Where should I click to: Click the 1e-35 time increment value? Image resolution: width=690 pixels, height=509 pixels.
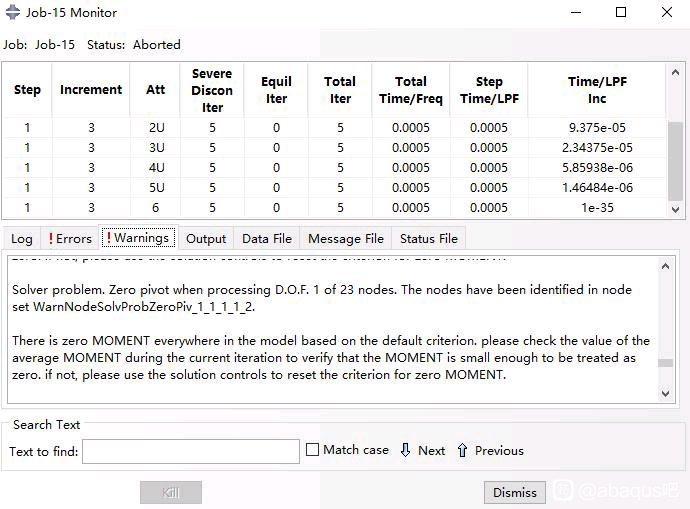coord(597,208)
